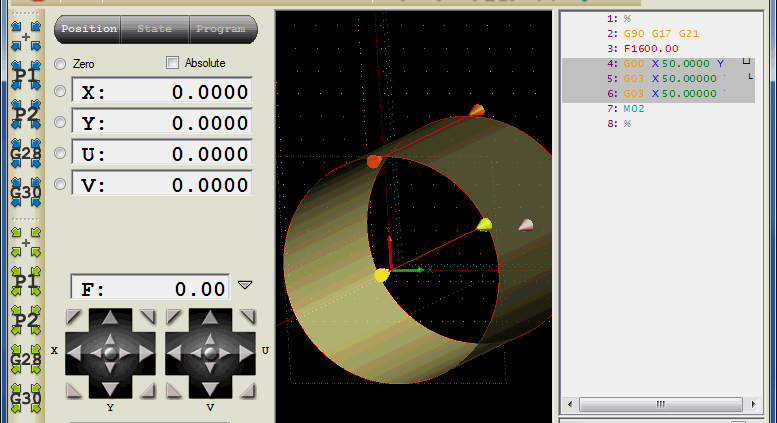777x423 pixels.
Task: Click the upper blue G28 home icon
Action: coord(25,152)
